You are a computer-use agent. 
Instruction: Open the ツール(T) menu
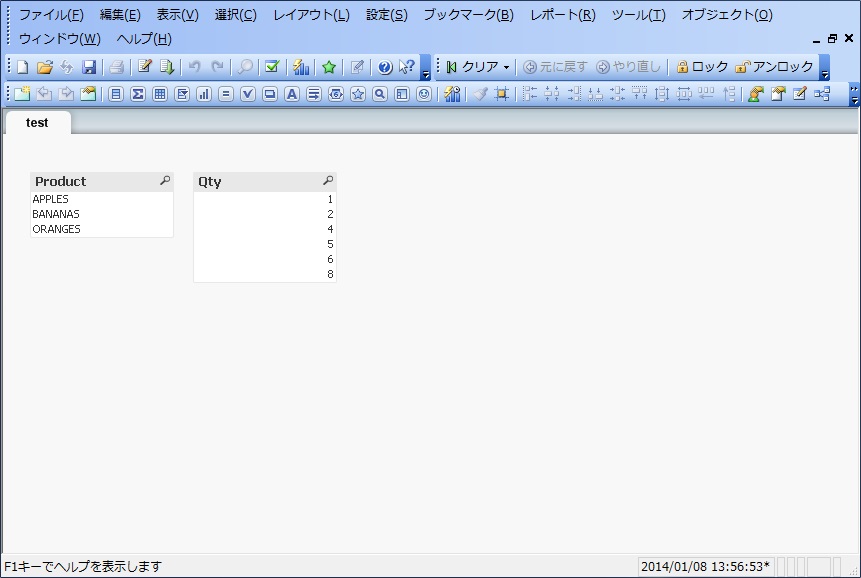(639, 15)
